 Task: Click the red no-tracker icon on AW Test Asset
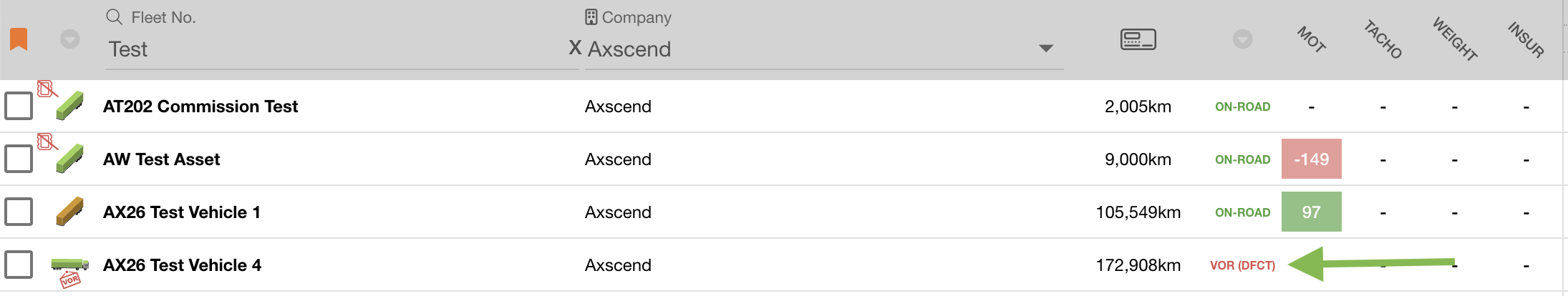[47, 142]
